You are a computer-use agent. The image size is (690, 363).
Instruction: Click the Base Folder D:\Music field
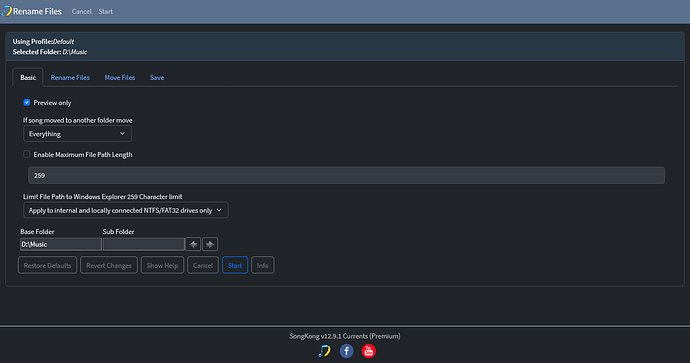pos(61,244)
